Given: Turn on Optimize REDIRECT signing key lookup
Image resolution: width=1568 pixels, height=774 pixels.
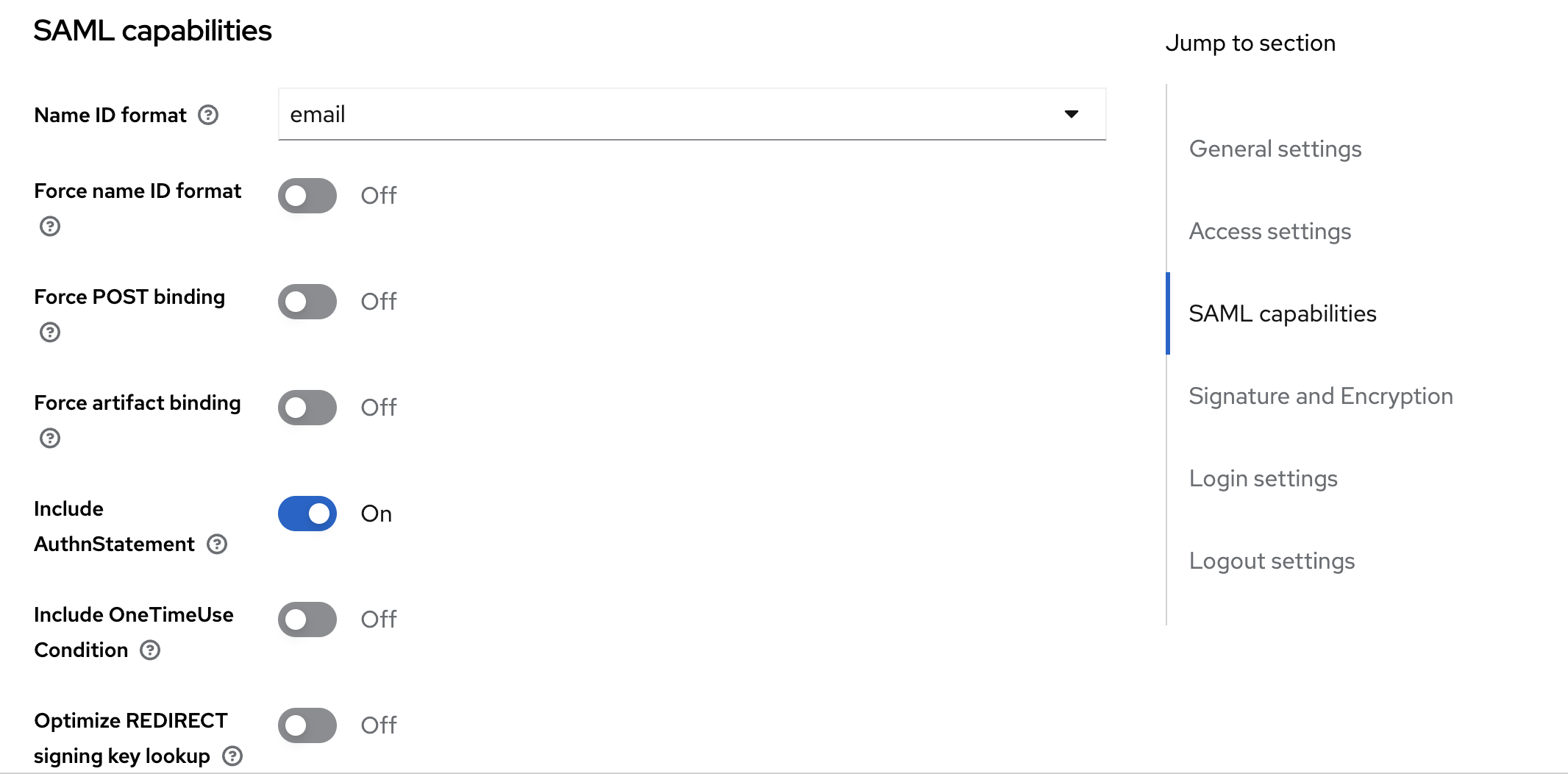Looking at the screenshot, I should click(307, 725).
